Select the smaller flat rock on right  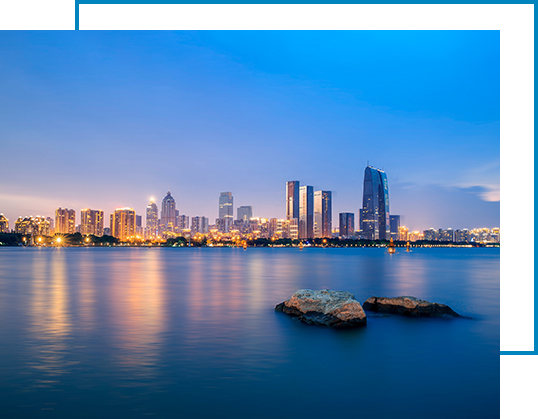(x=410, y=306)
